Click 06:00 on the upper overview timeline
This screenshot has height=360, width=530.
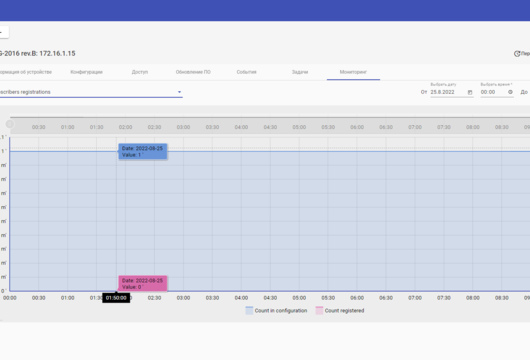tap(357, 127)
